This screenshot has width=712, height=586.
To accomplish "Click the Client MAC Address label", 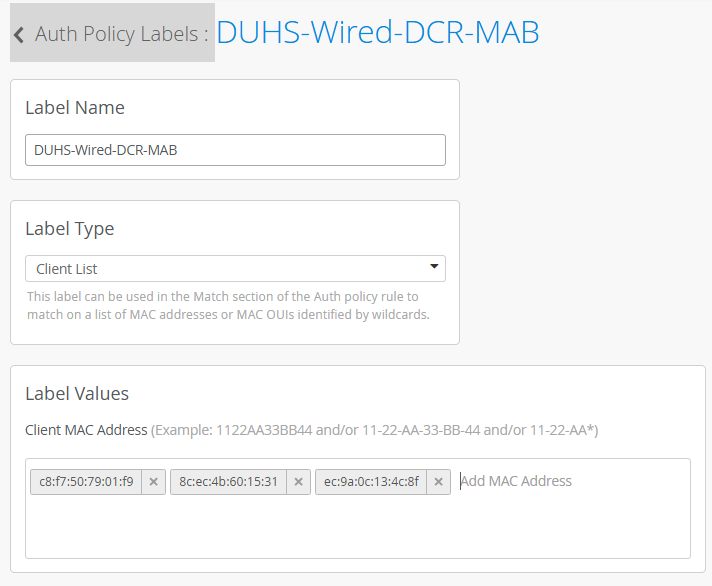I will click(x=86, y=430).
